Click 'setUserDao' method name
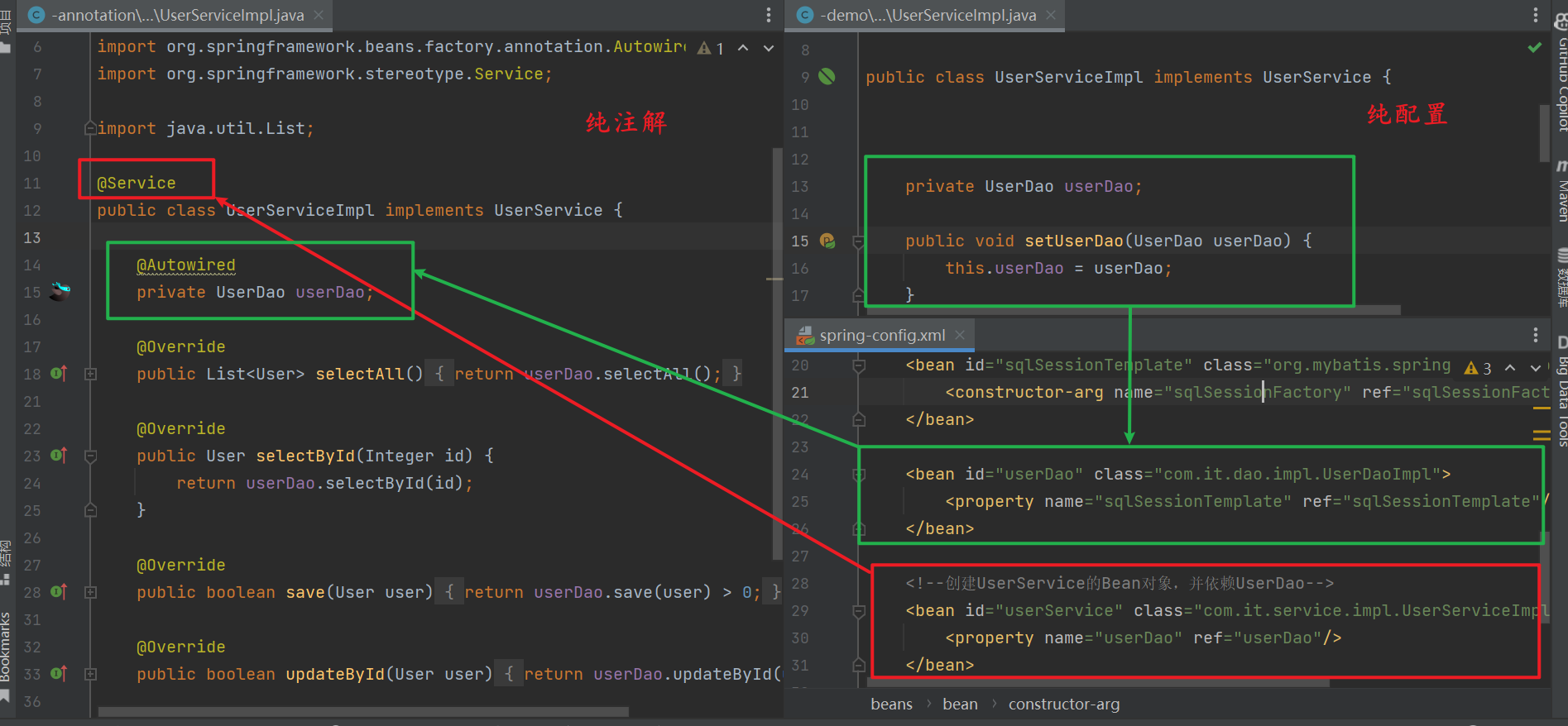 1074,241
